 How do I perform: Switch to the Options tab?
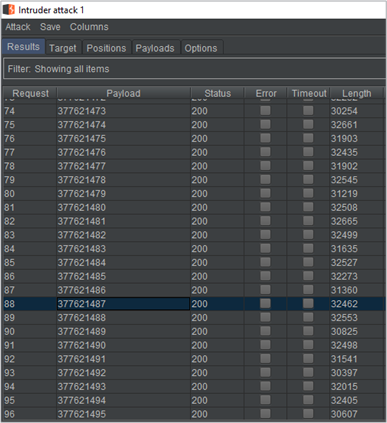(x=201, y=48)
